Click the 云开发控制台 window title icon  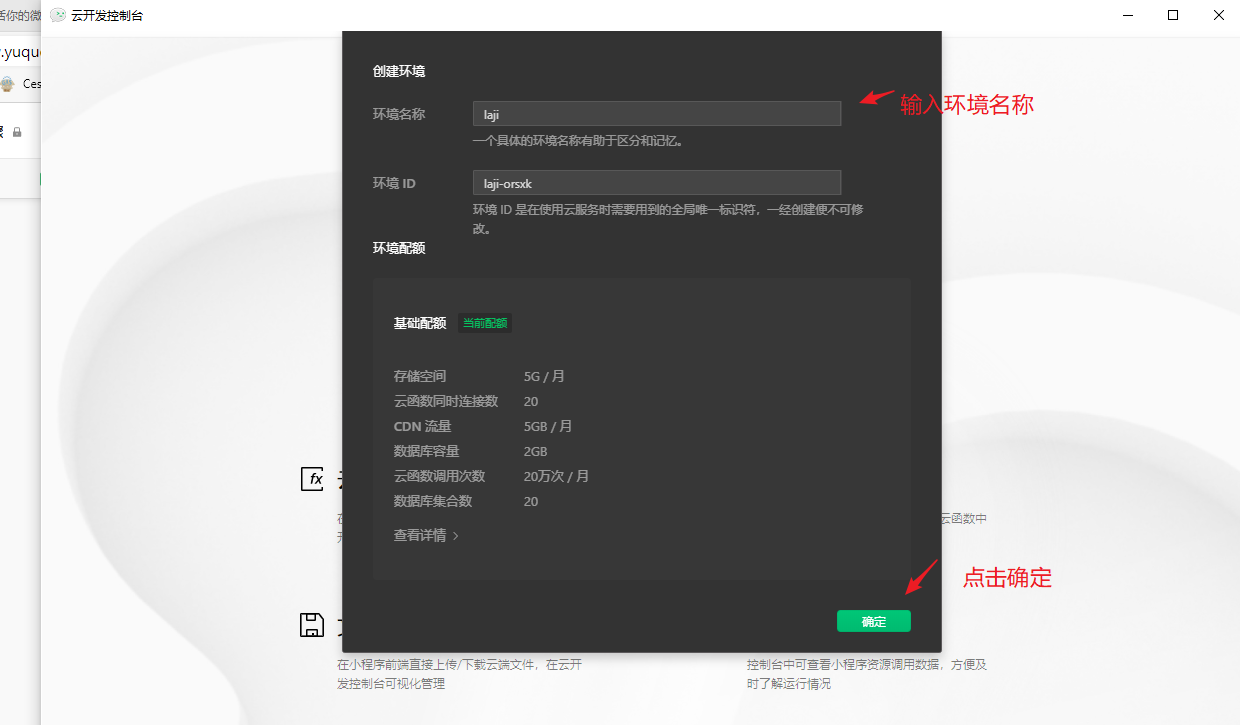pos(58,15)
